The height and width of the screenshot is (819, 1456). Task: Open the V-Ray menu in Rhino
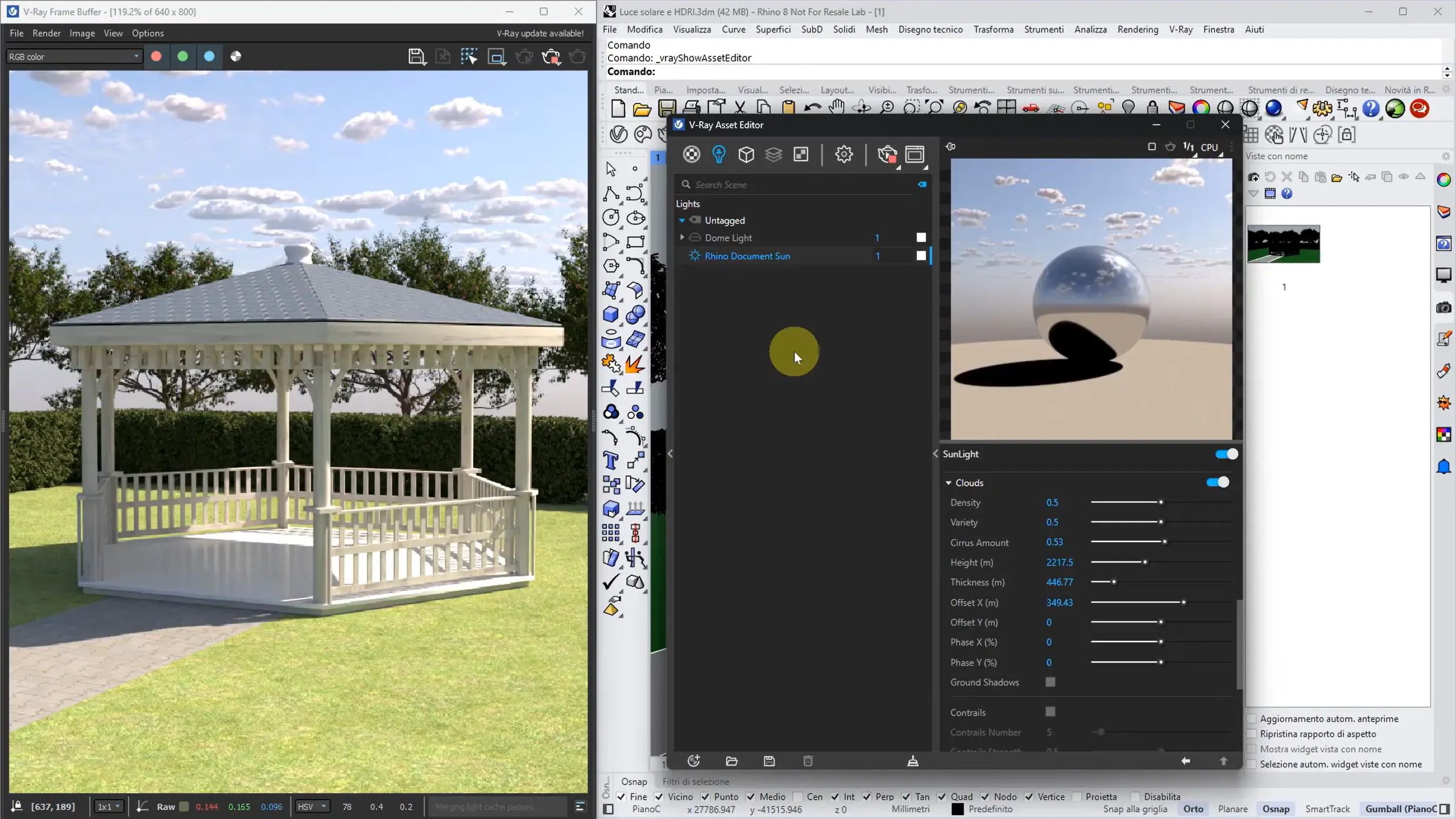pyautogui.click(x=1180, y=30)
